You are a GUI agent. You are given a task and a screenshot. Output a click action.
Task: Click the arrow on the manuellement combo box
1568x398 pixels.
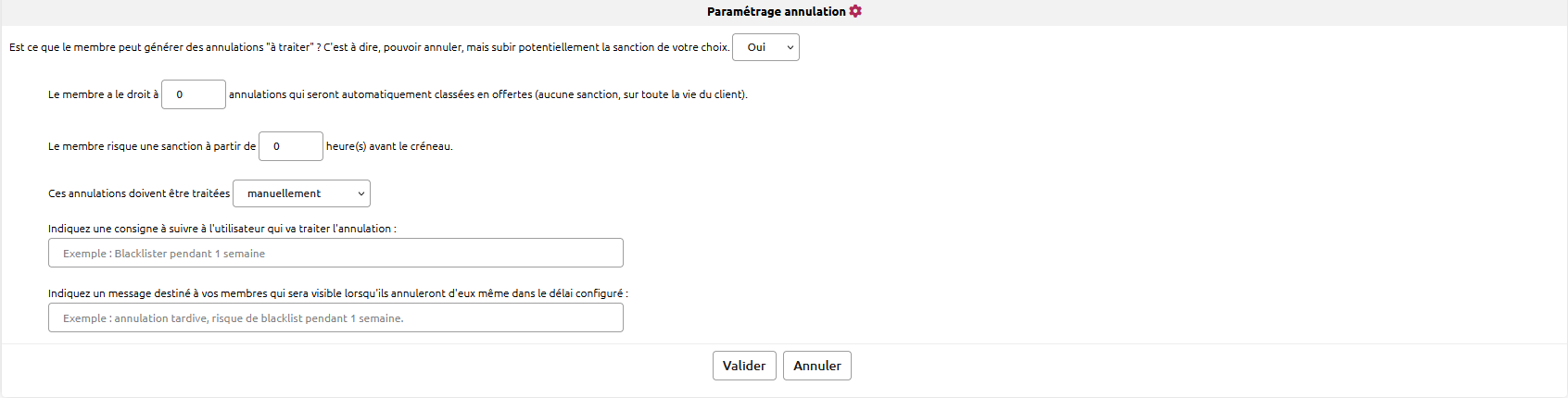click(360, 193)
